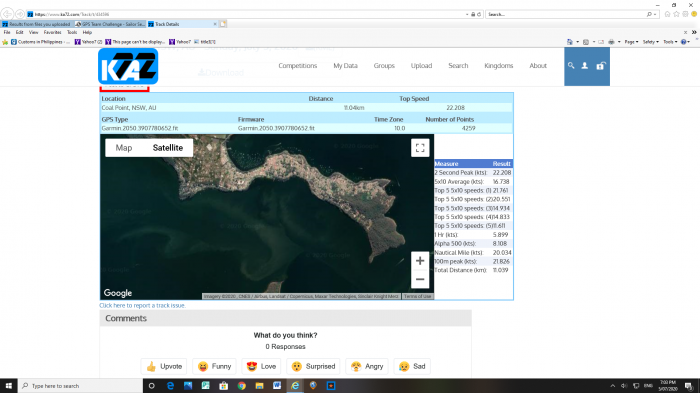Open Word from taskbar
Image resolution: width=700 pixels, height=393 pixels.
(x=277, y=386)
